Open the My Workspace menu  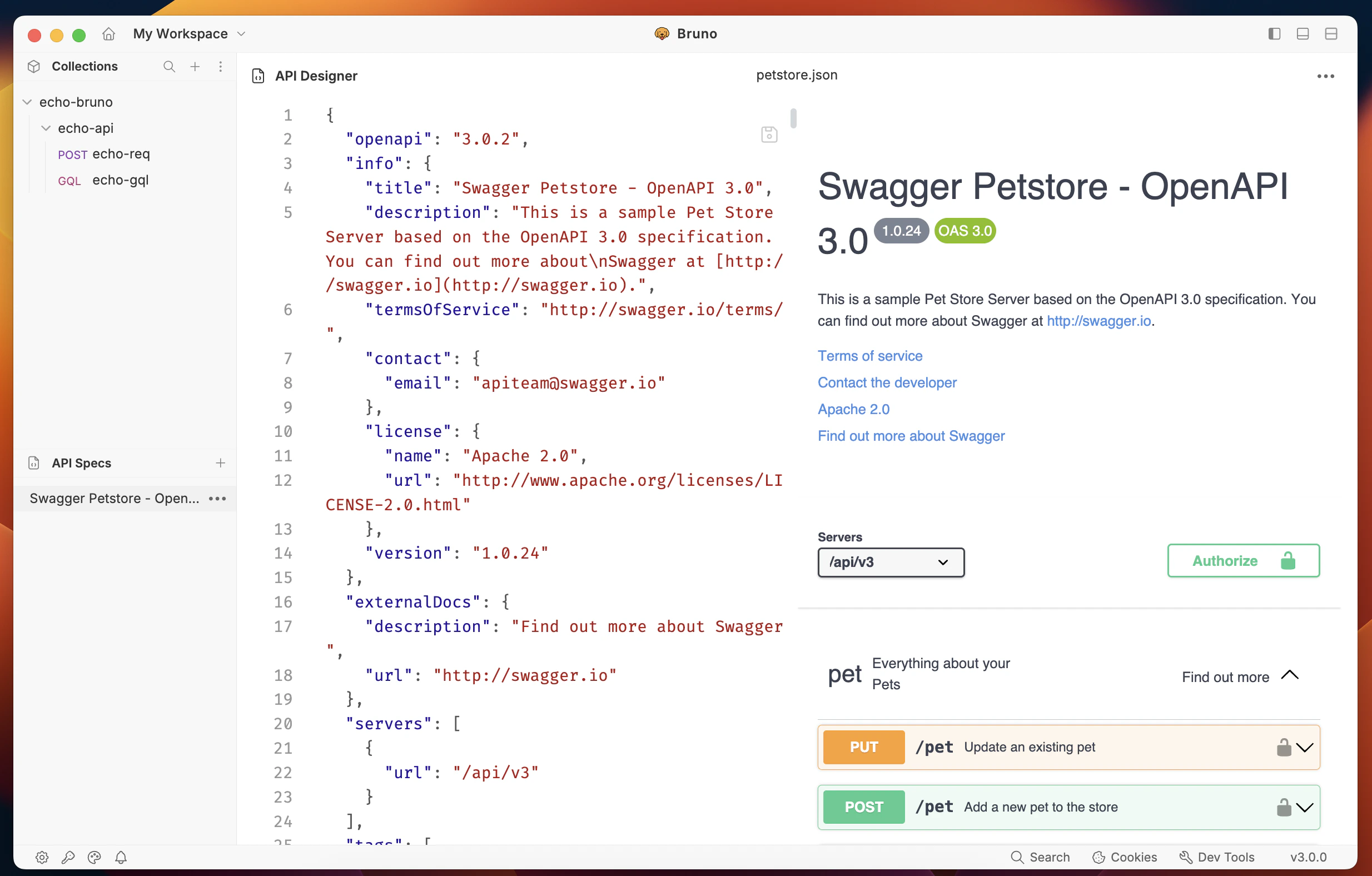click(188, 33)
